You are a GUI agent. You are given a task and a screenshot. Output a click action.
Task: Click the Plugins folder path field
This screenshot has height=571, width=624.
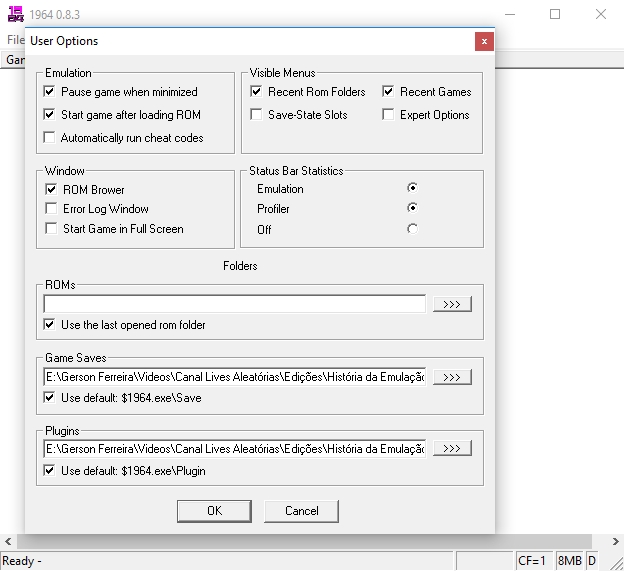click(x=234, y=449)
